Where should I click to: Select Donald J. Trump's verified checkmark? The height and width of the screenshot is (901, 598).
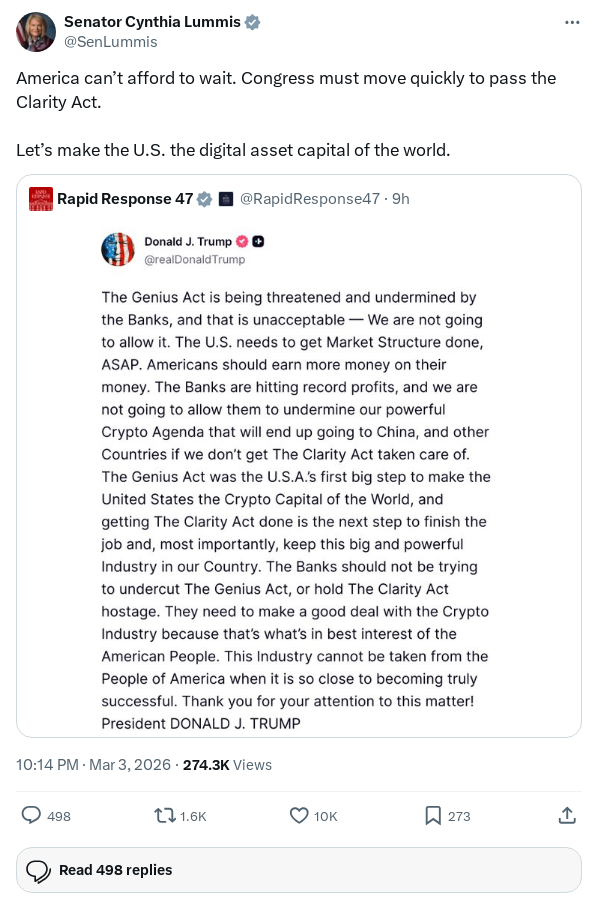[243, 242]
